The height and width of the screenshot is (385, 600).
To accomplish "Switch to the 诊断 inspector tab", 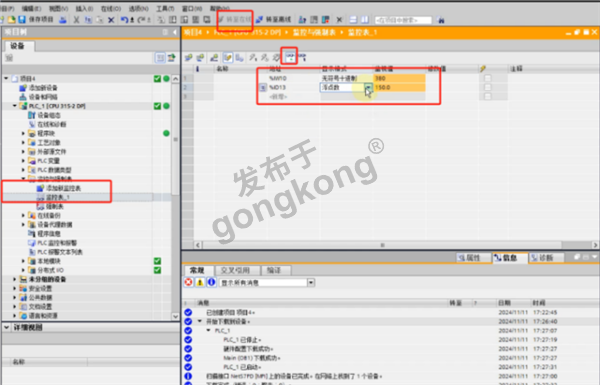I will point(546,258).
